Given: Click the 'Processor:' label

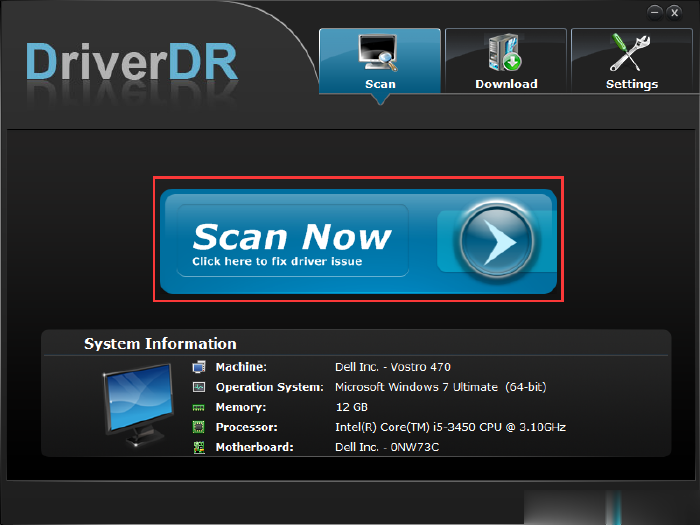Looking at the screenshot, I should point(246,427).
